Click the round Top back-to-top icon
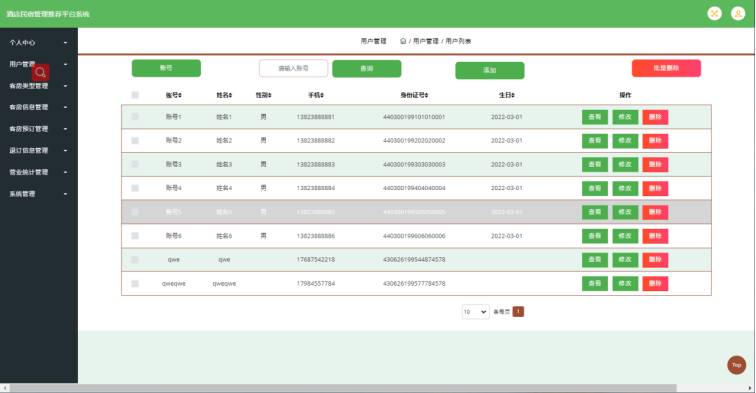Image resolution: width=756 pixels, height=393 pixels. (x=736, y=365)
